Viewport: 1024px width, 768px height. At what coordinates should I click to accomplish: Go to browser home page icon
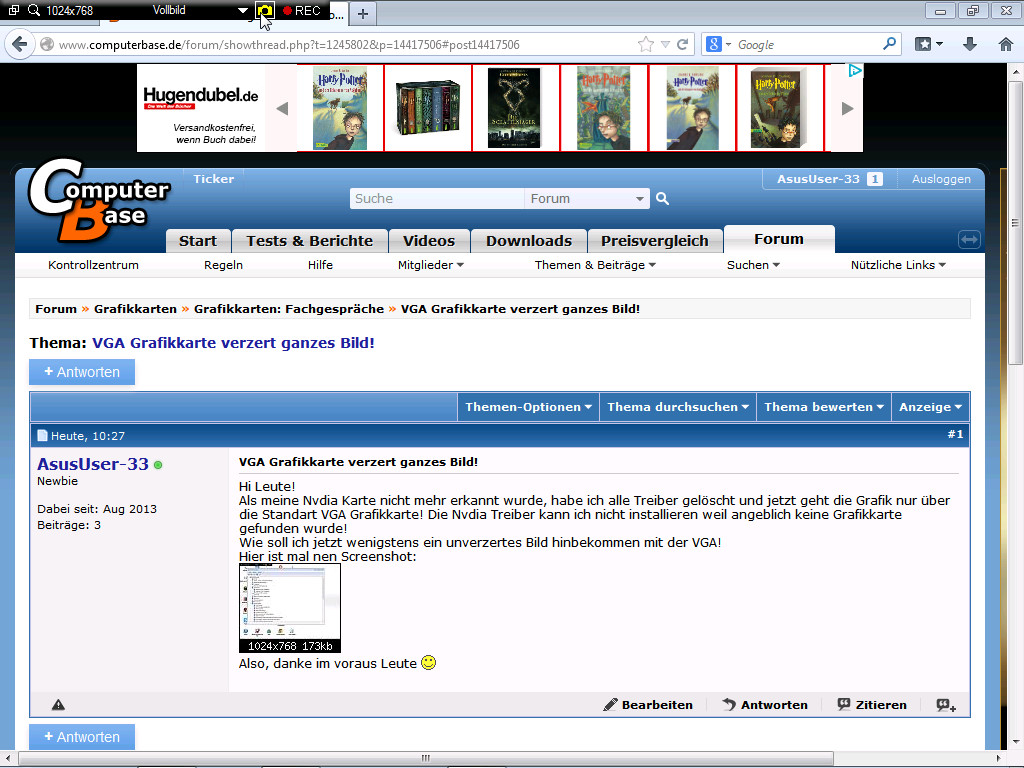[x=1006, y=44]
